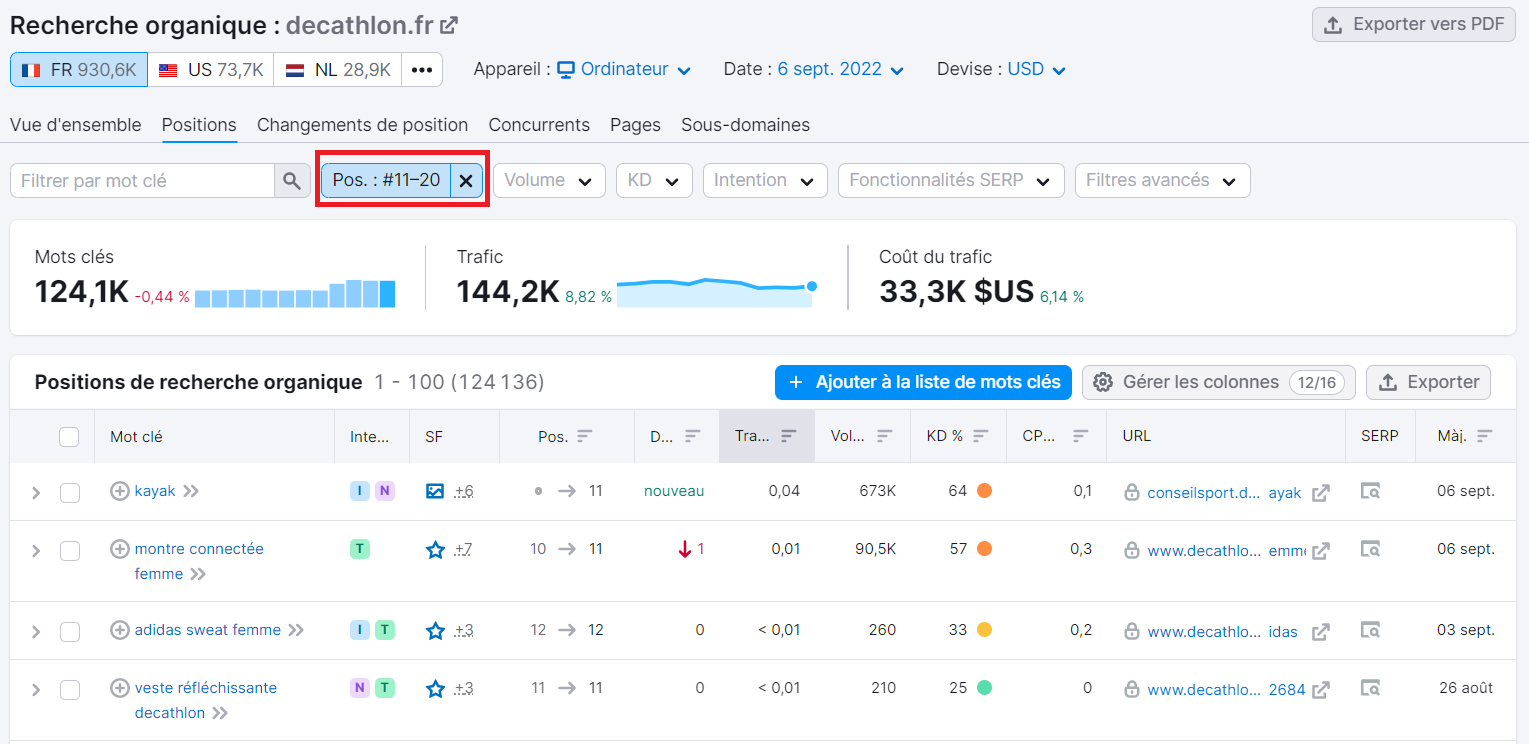Open the Intention filter dropdown

pos(765,181)
